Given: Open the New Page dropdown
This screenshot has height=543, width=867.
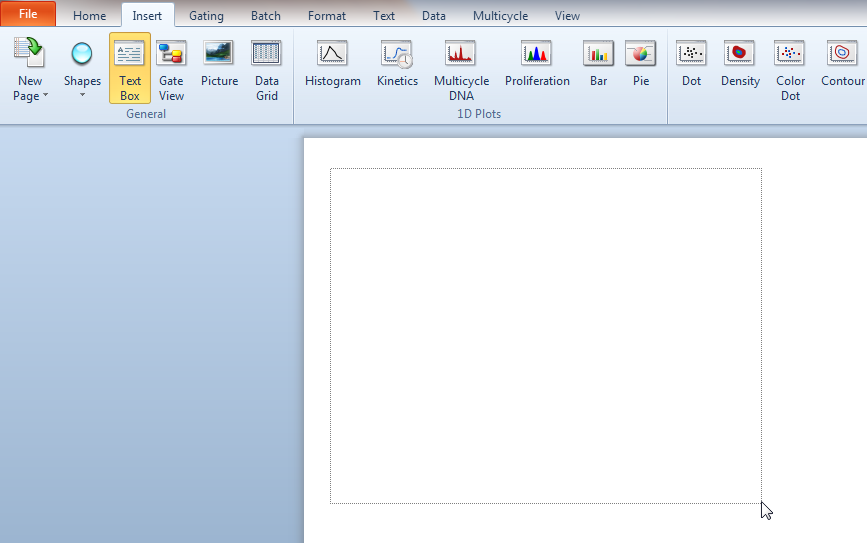Looking at the screenshot, I should tap(30, 88).
